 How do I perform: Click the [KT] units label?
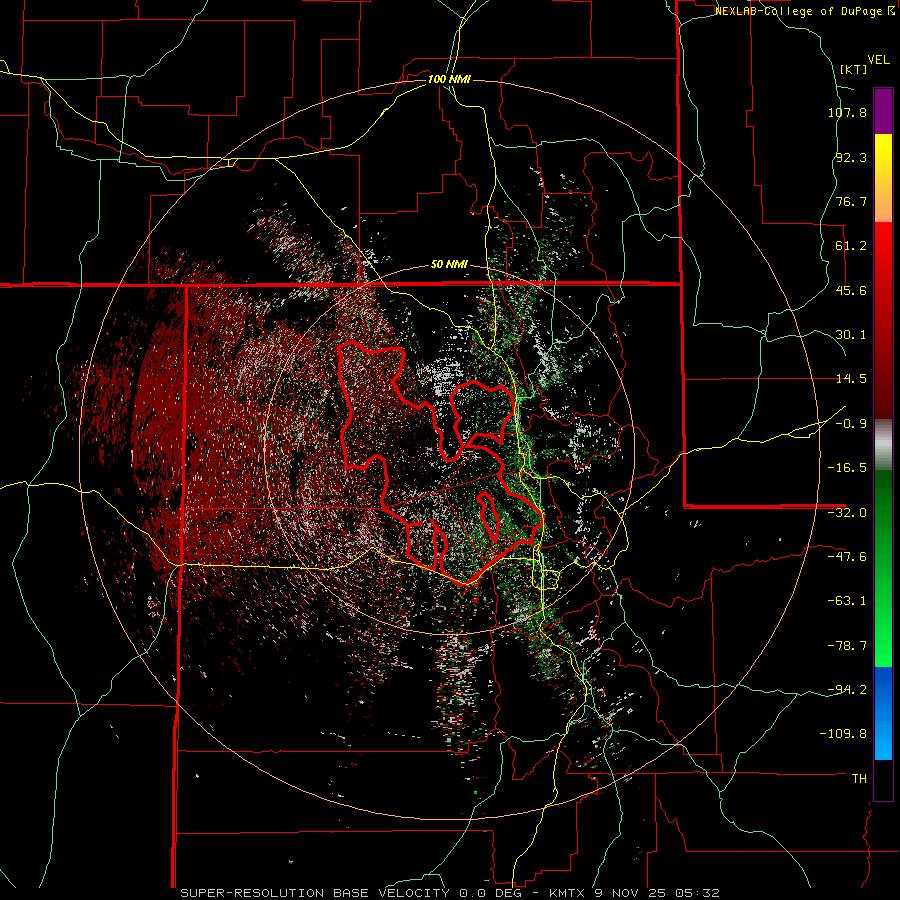pyautogui.click(x=854, y=69)
